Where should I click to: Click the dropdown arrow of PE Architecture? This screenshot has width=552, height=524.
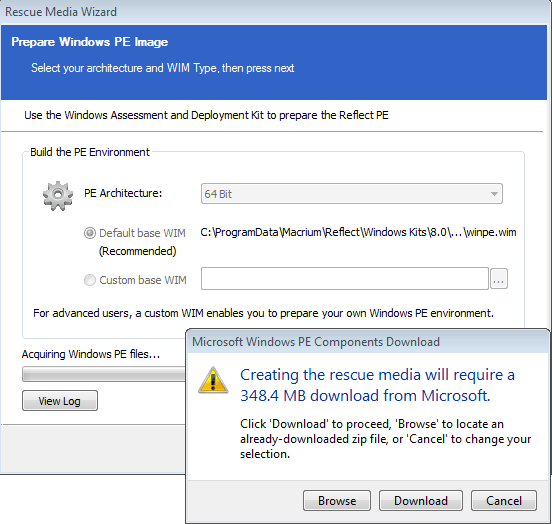point(494,194)
